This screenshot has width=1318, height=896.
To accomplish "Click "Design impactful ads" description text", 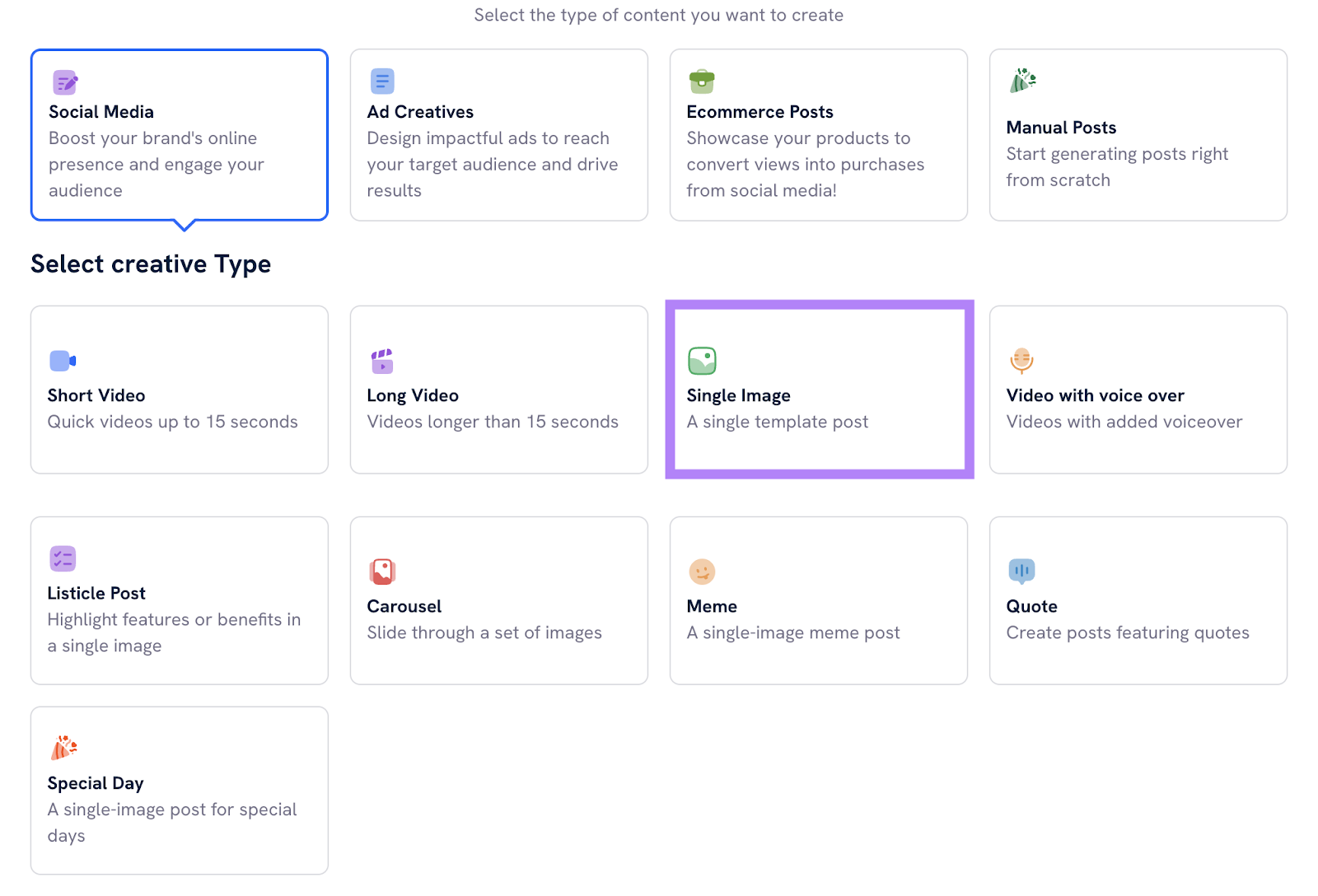I will click(x=493, y=165).
